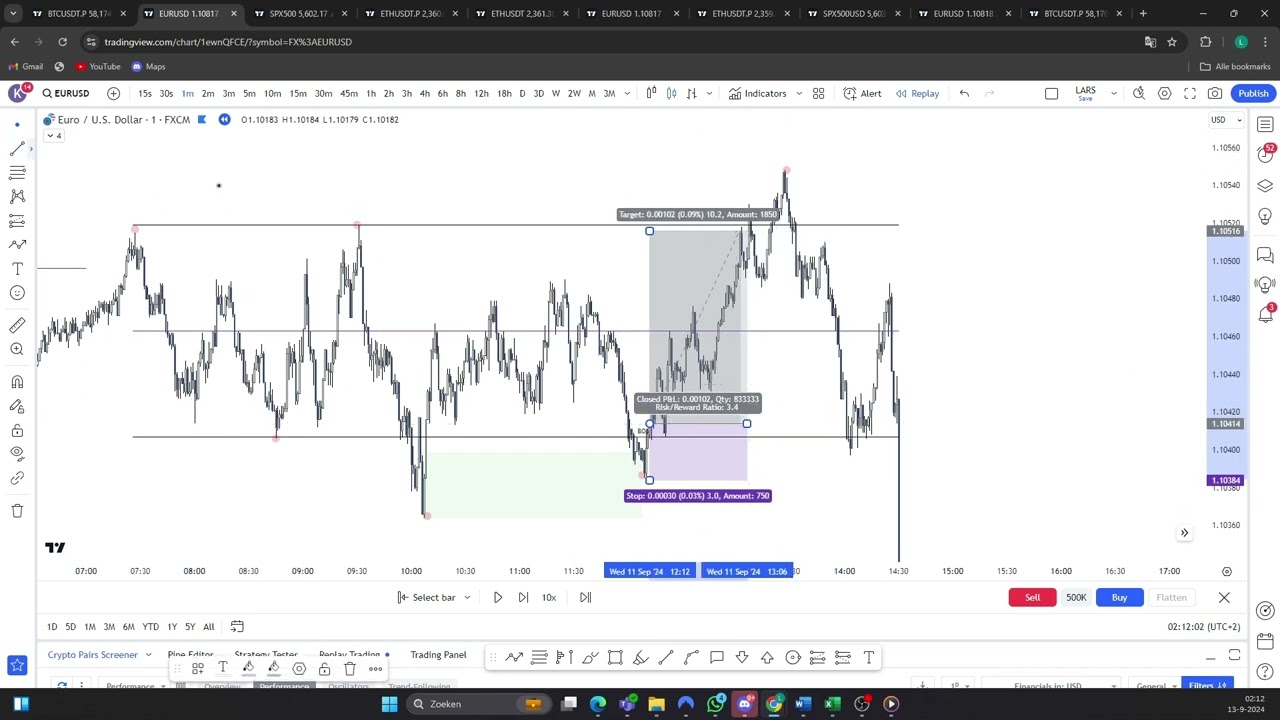Select the ruler measure tool

(x=17, y=325)
